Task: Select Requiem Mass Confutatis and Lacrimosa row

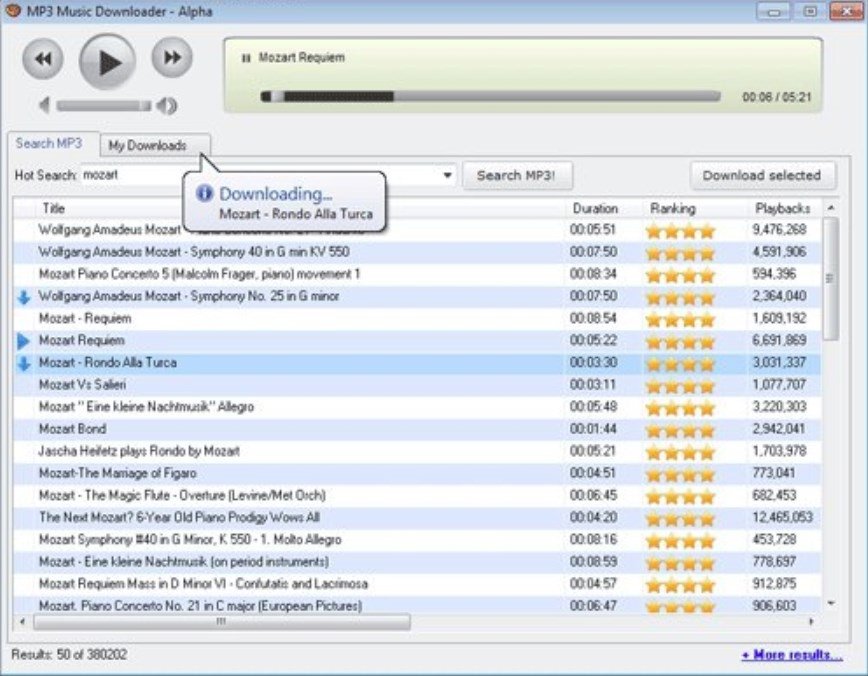Action: pyautogui.click(x=417, y=584)
